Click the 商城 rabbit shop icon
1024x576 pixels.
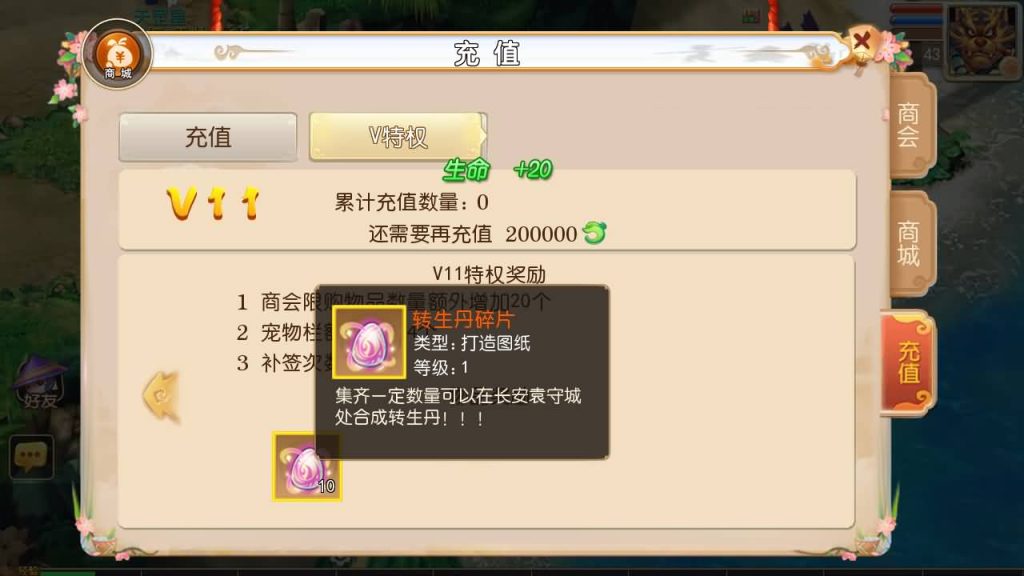[118, 54]
